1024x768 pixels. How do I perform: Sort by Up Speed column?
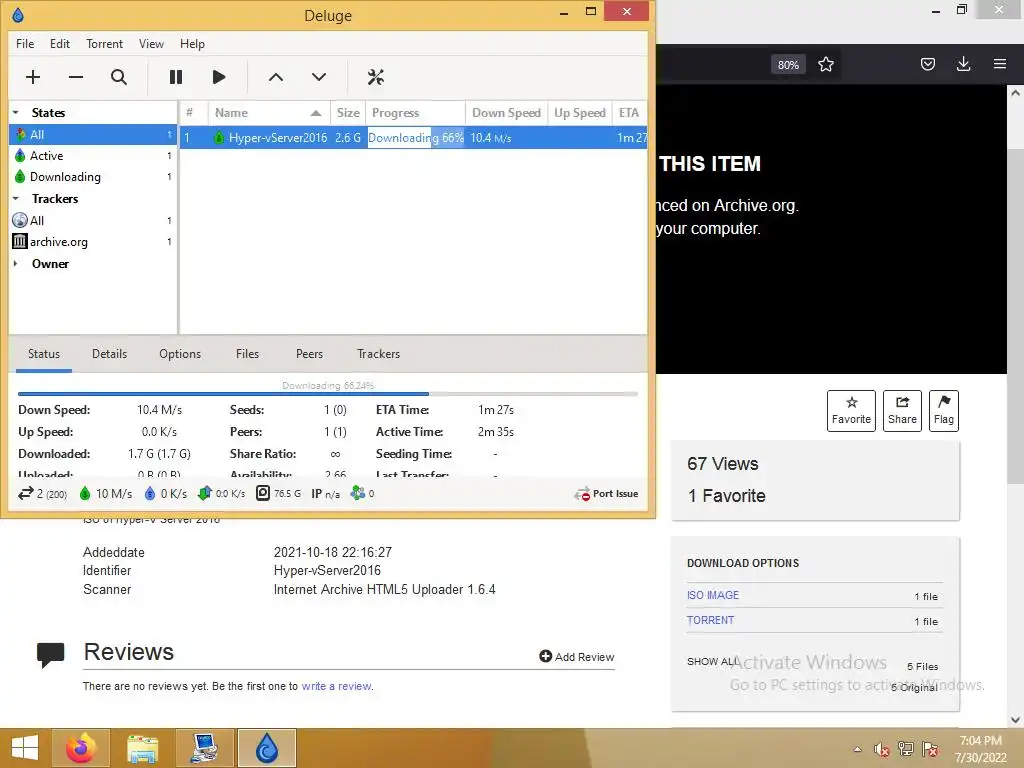pyautogui.click(x=580, y=112)
